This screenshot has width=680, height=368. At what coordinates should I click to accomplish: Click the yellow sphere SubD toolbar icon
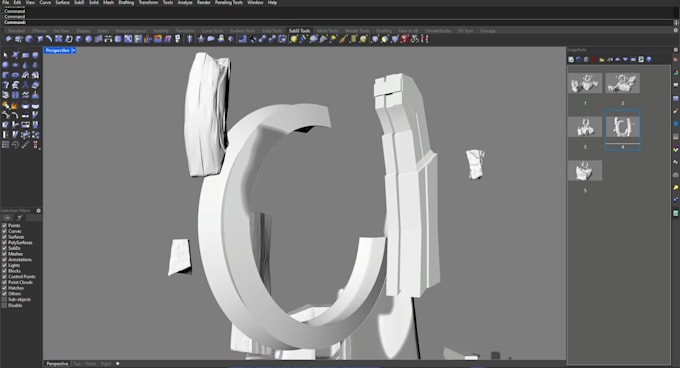pyautogui.click(x=294, y=39)
